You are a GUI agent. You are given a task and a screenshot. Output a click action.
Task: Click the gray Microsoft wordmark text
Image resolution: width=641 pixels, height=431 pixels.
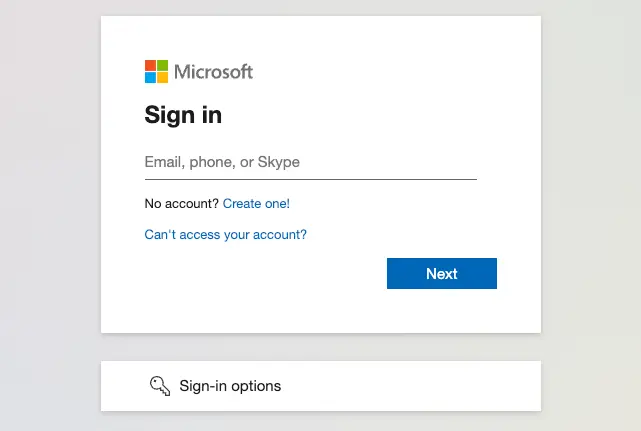click(213, 72)
